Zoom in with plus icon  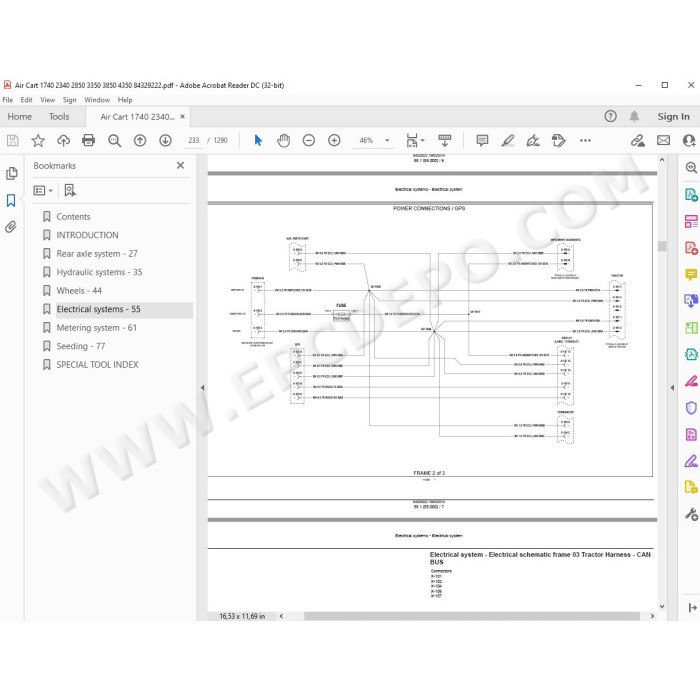334,141
